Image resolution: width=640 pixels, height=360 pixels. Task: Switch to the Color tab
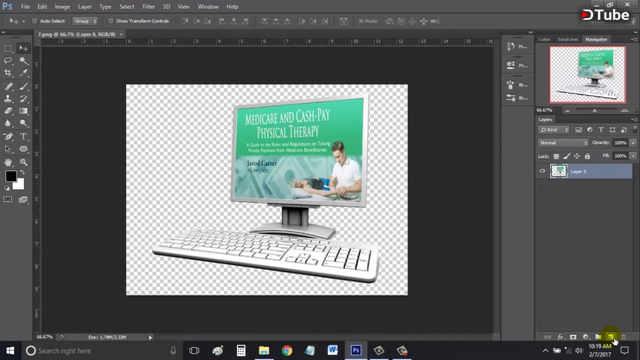(544, 39)
